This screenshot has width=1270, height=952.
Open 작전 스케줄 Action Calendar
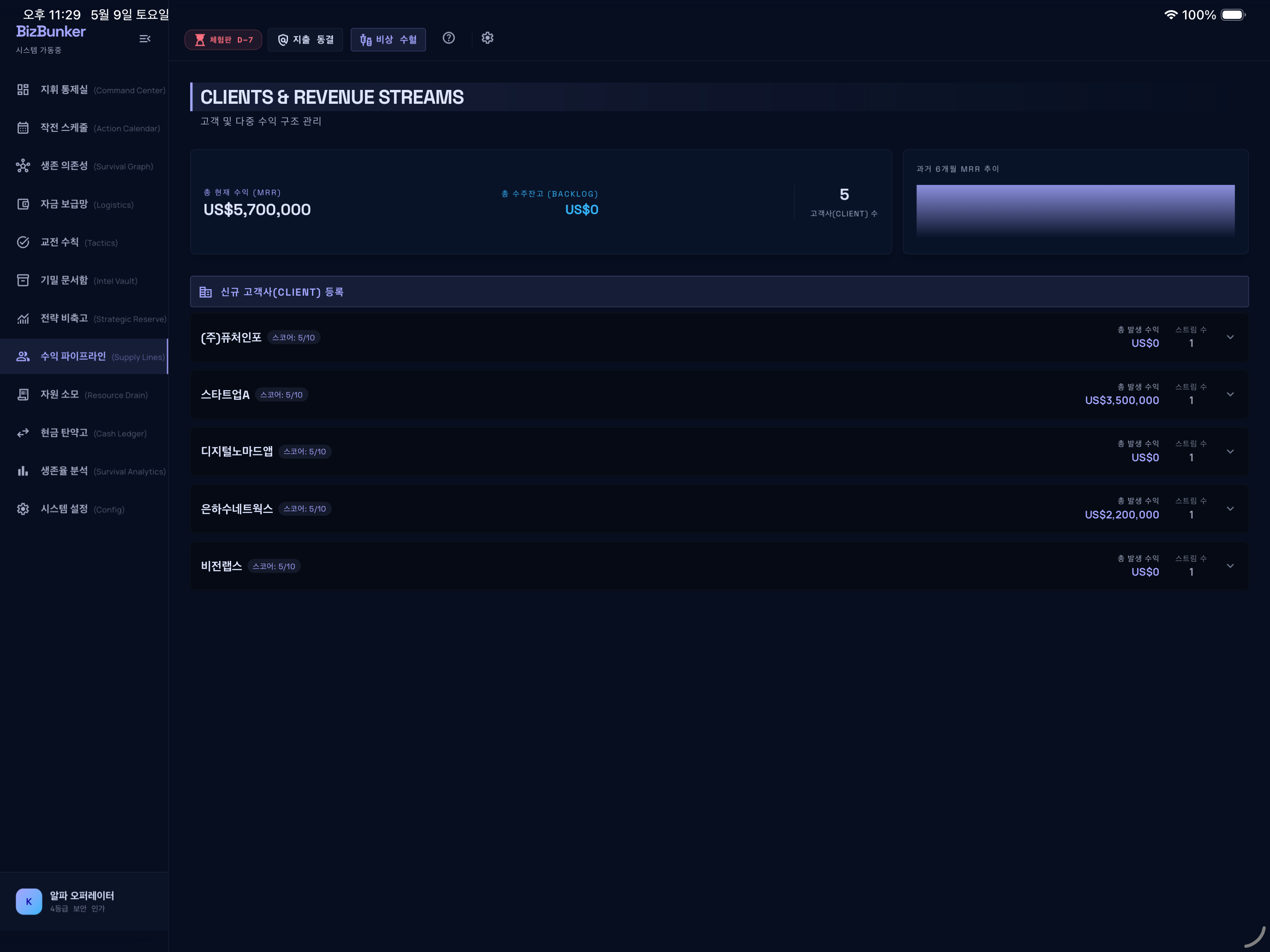(x=84, y=128)
